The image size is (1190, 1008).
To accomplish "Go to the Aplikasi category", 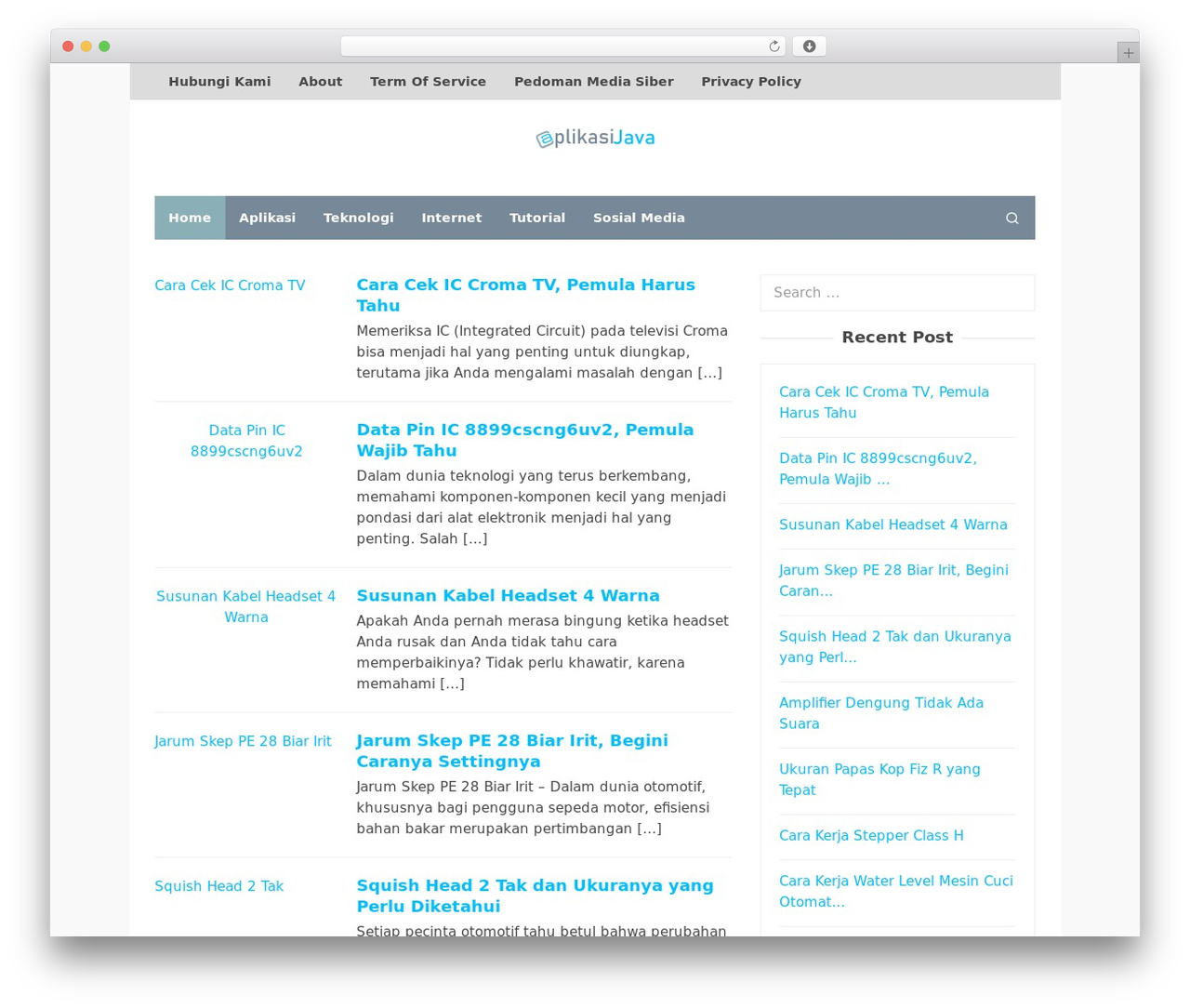I will pos(267,218).
